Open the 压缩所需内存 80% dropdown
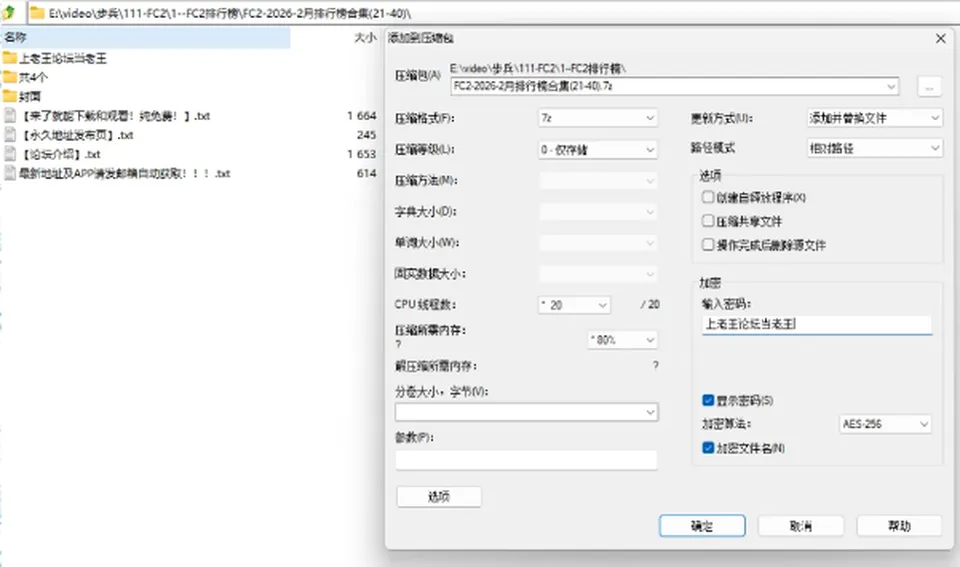This screenshot has height=567, width=960. [x=623, y=340]
